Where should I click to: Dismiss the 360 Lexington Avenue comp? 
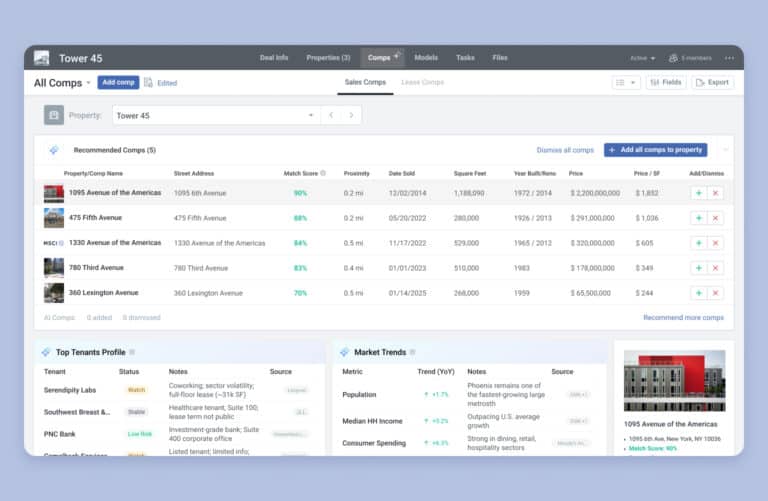click(x=715, y=293)
